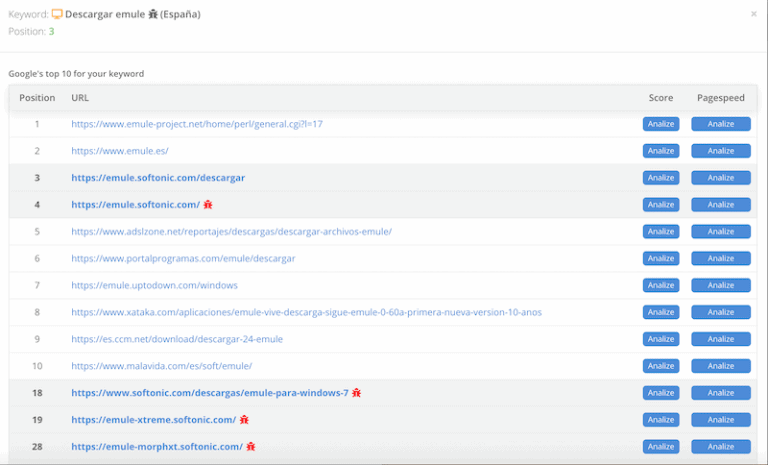Click the Pagespeed column header
This screenshot has height=465, width=768.
tap(721, 98)
